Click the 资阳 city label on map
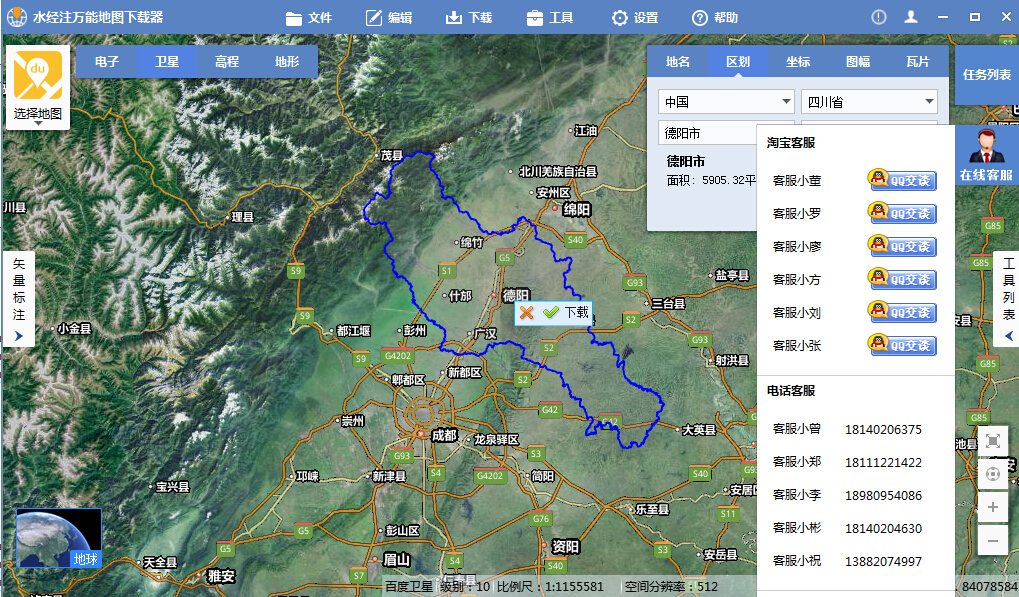1019x597 pixels. [565, 546]
